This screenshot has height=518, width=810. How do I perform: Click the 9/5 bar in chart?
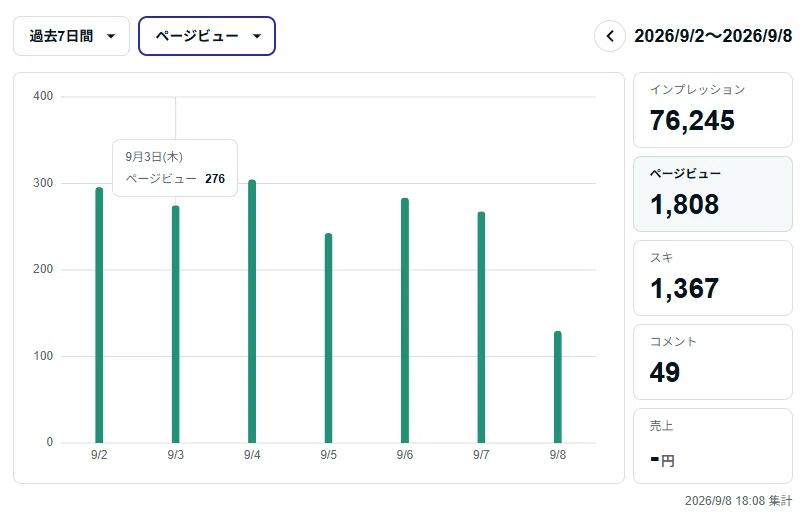tap(329, 338)
